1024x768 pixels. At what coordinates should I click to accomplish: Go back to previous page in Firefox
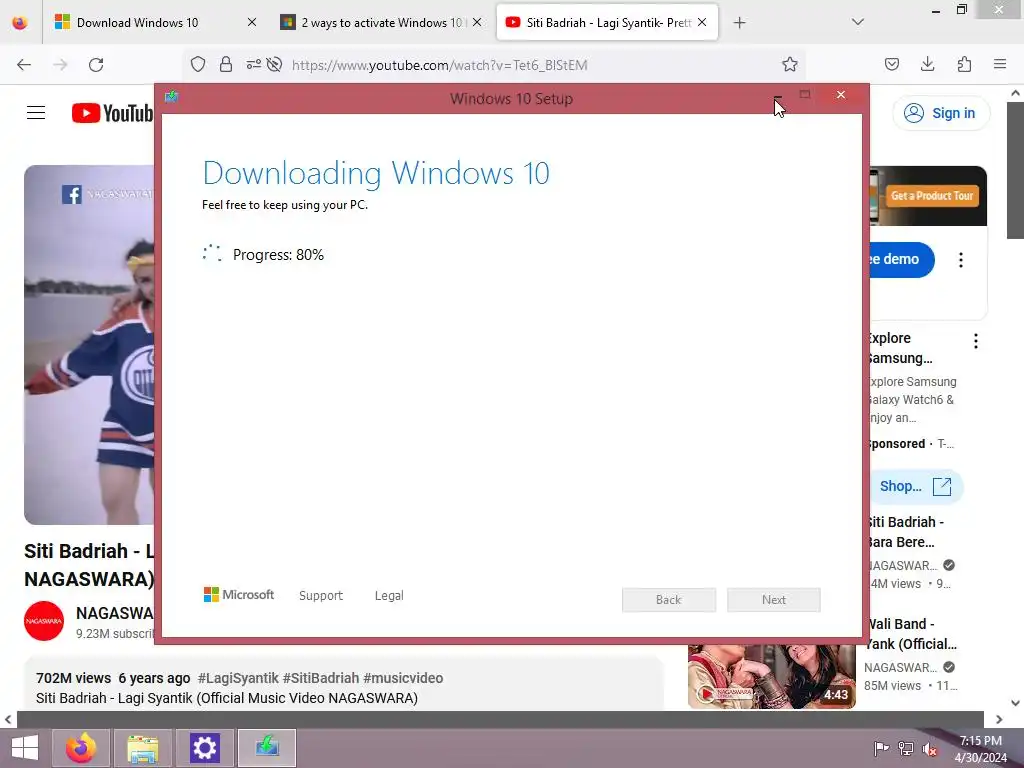pos(24,65)
